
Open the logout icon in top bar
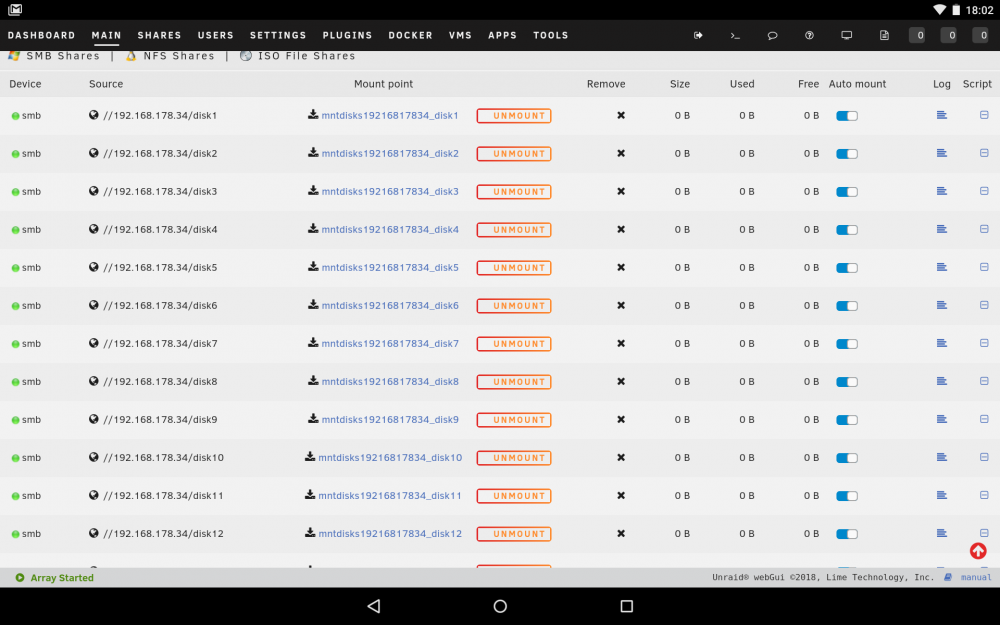(x=698, y=35)
